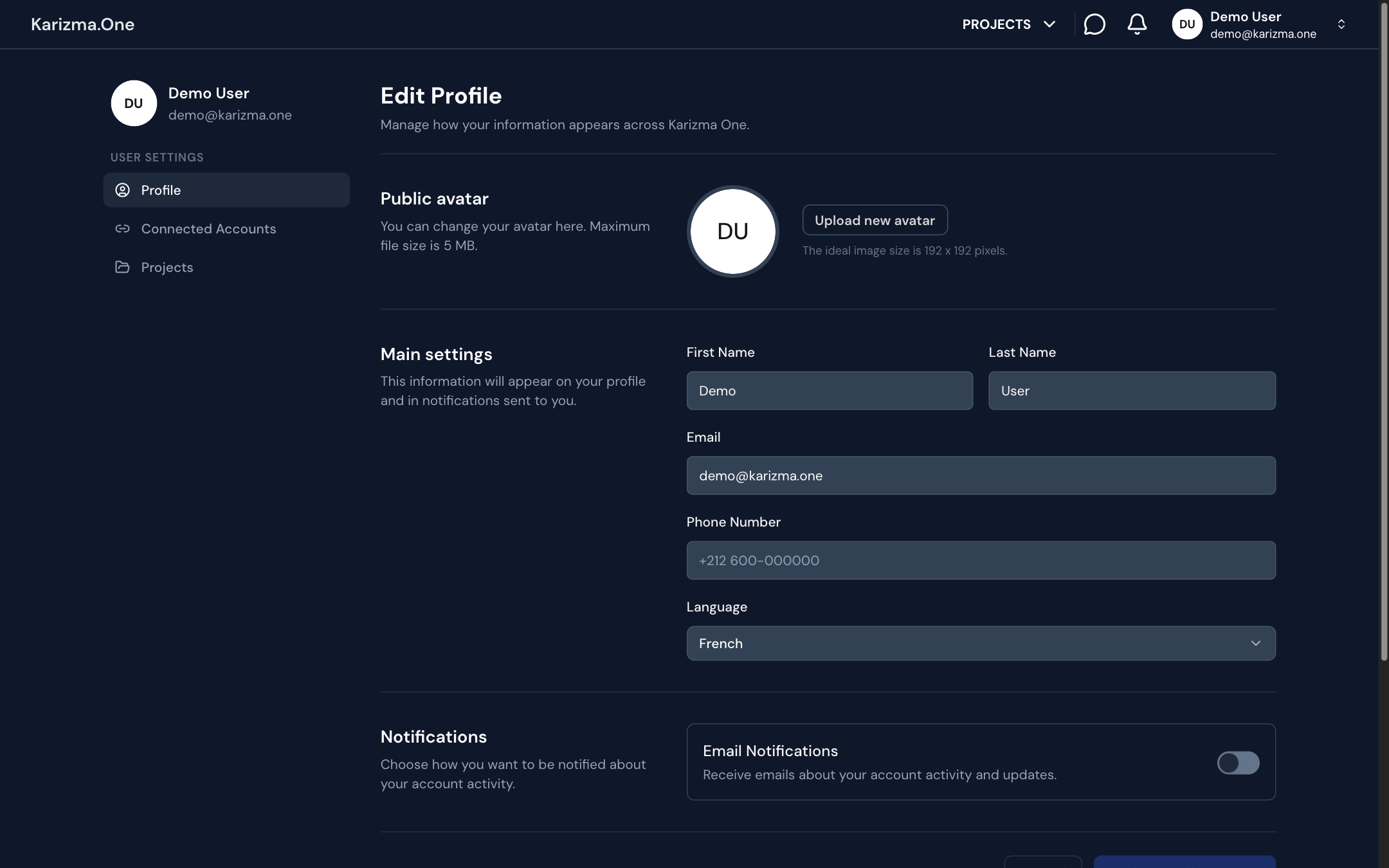Viewport: 1389px width, 868px height.
Task: Expand the user account switcher arrows
Action: [1341, 24]
